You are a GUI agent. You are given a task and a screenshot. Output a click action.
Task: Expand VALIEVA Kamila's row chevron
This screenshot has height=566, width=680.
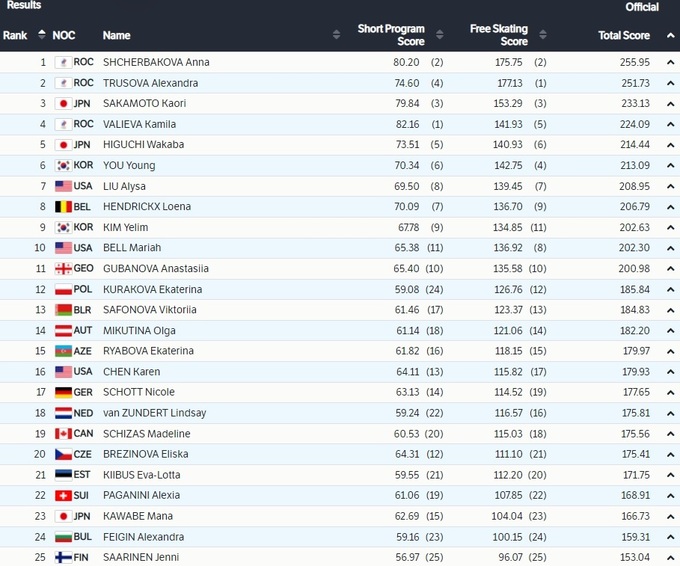pos(671,124)
